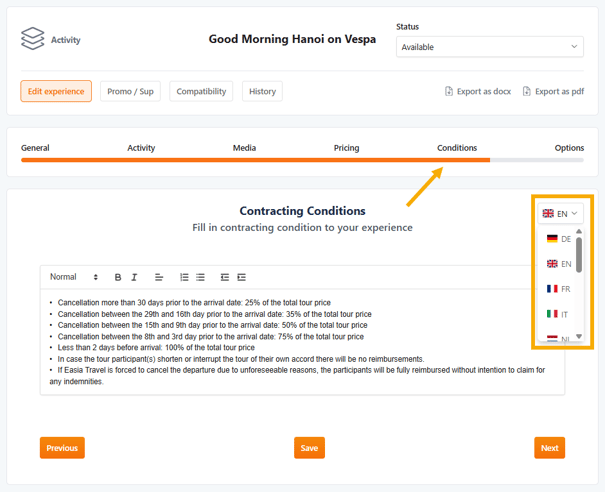Click the Activity layers logo icon
605x492 pixels.
[33, 39]
